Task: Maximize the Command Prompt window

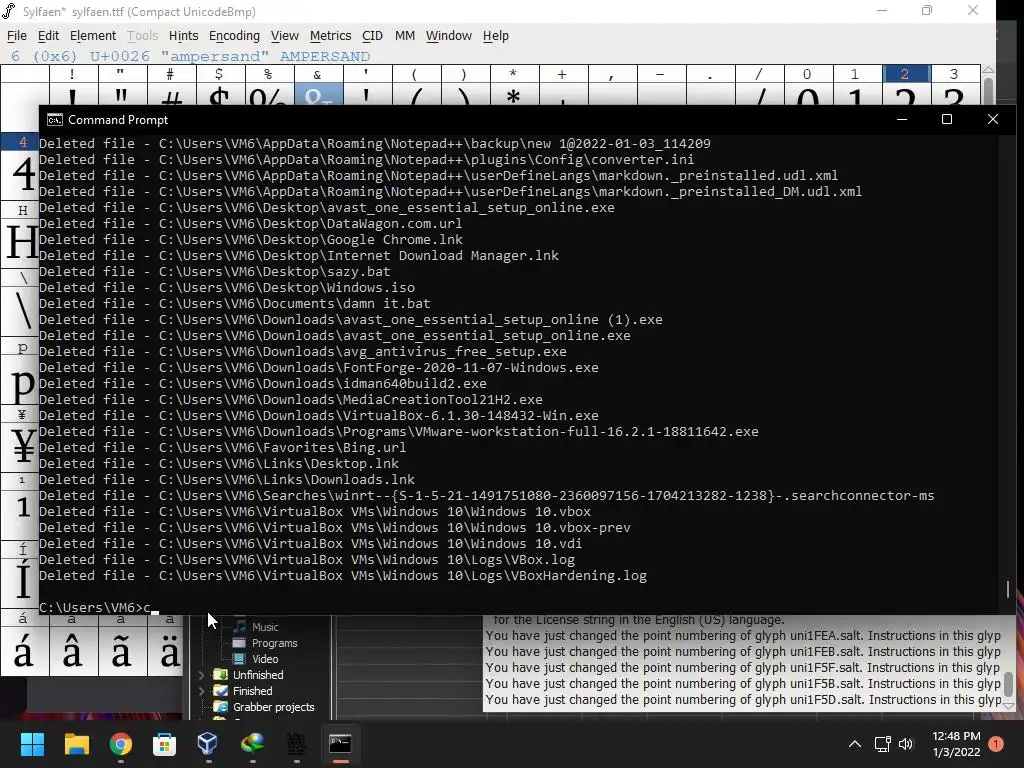Action: (947, 120)
